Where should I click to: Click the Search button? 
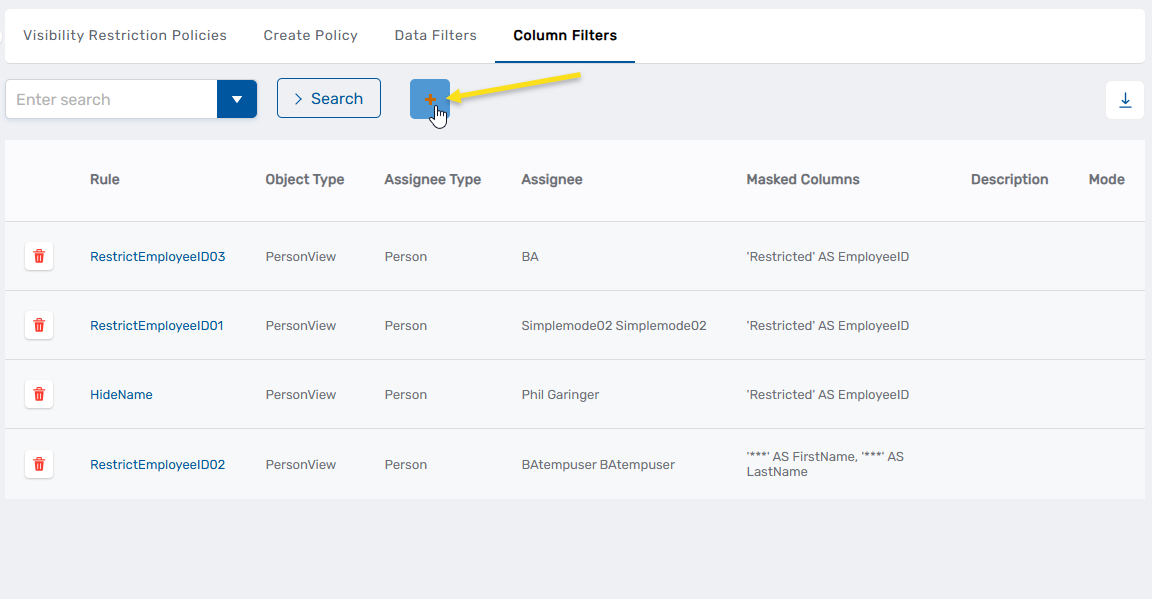(328, 98)
